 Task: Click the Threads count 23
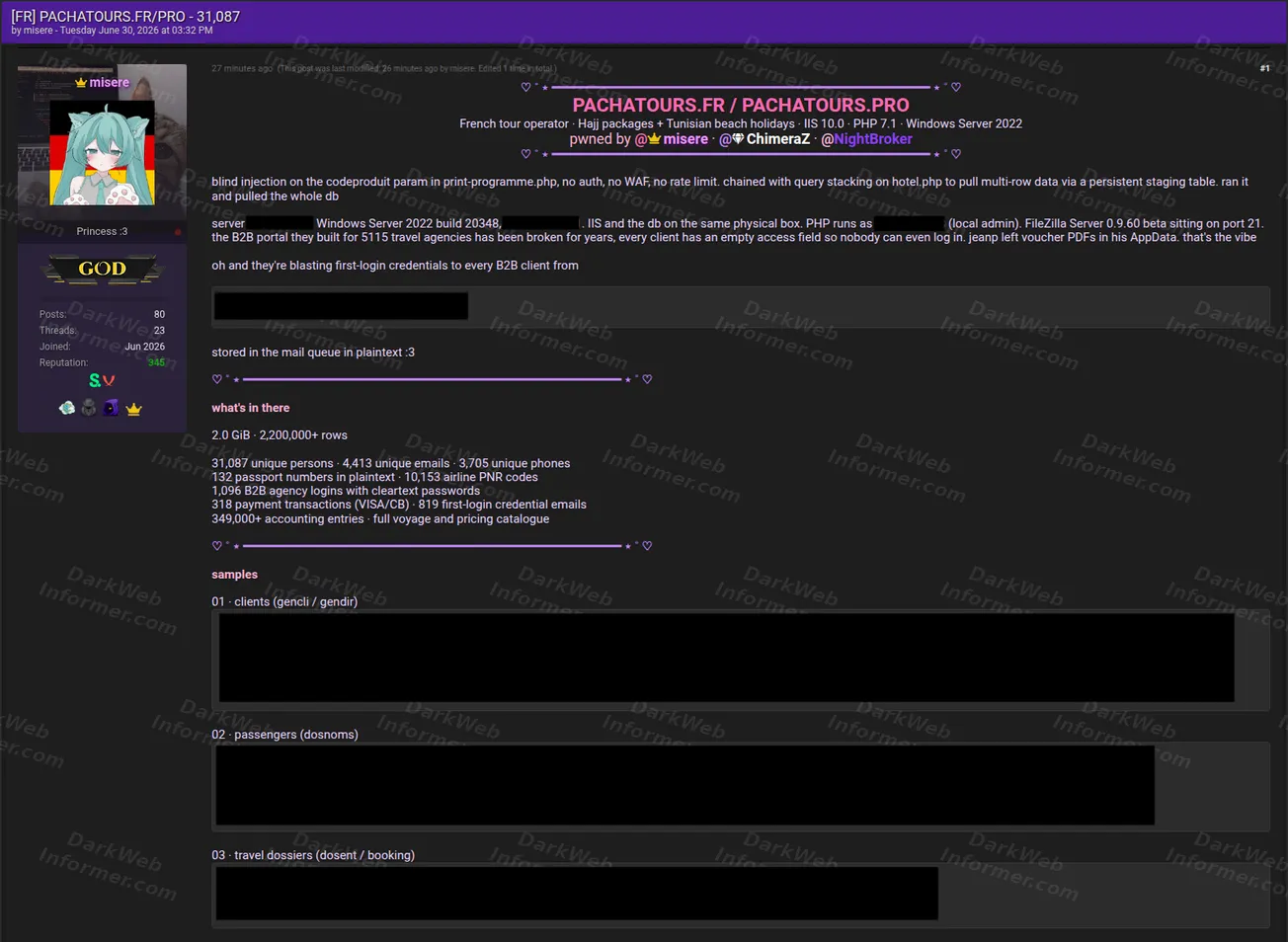coord(159,331)
